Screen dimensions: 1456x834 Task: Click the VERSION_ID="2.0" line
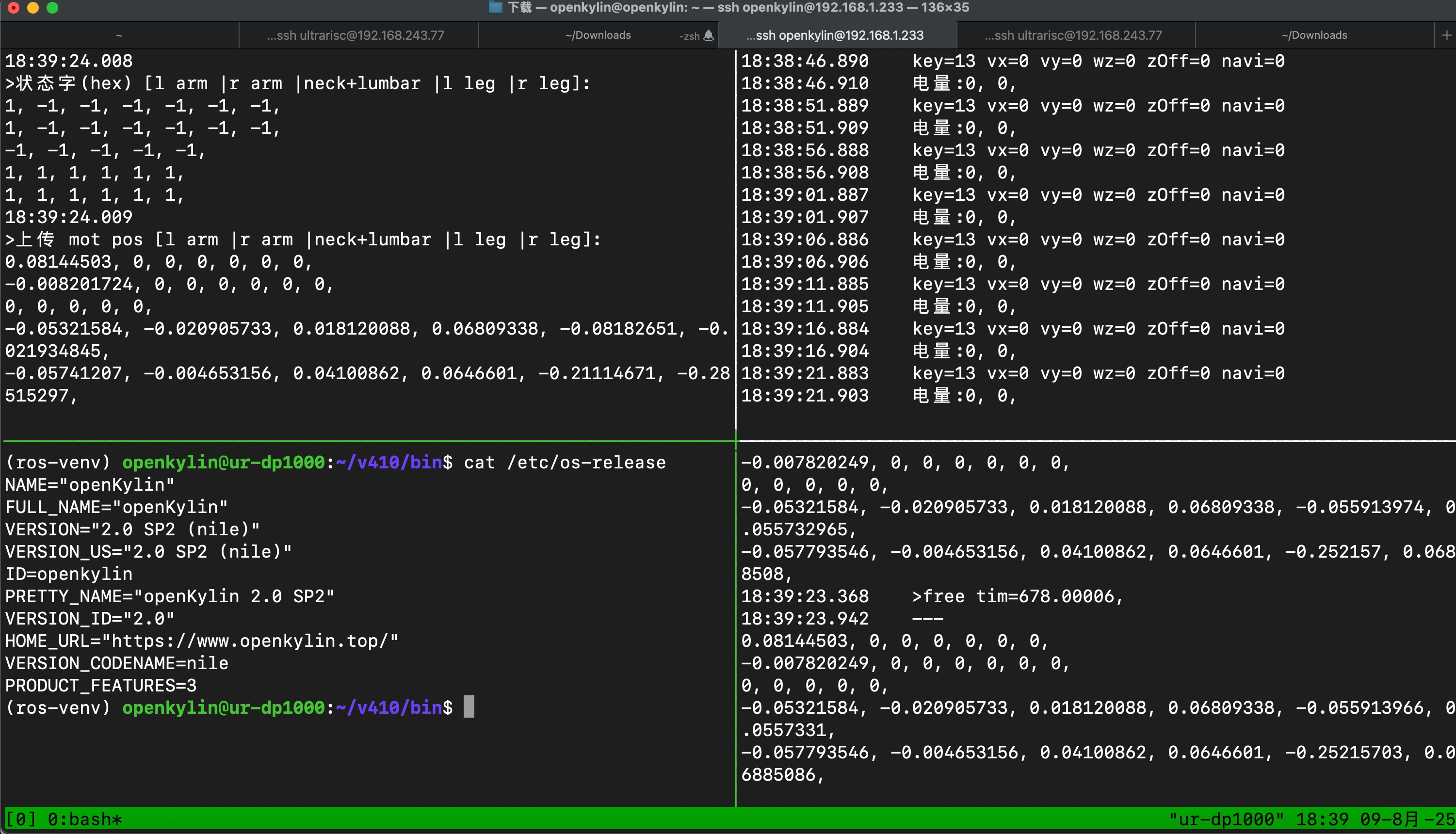coord(89,619)
